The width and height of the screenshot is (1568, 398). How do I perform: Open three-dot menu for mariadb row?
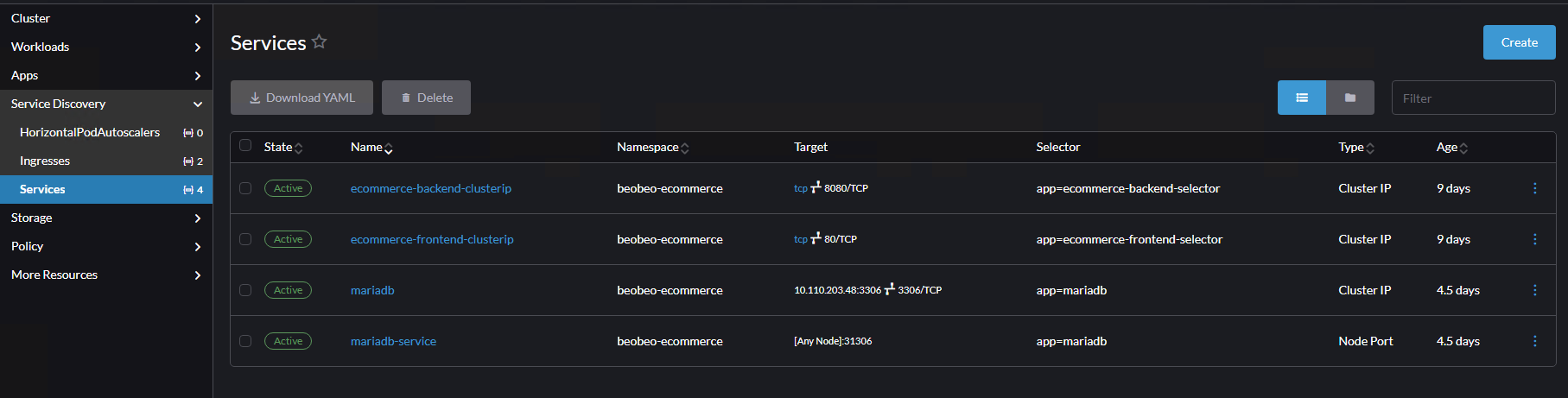1534,290
